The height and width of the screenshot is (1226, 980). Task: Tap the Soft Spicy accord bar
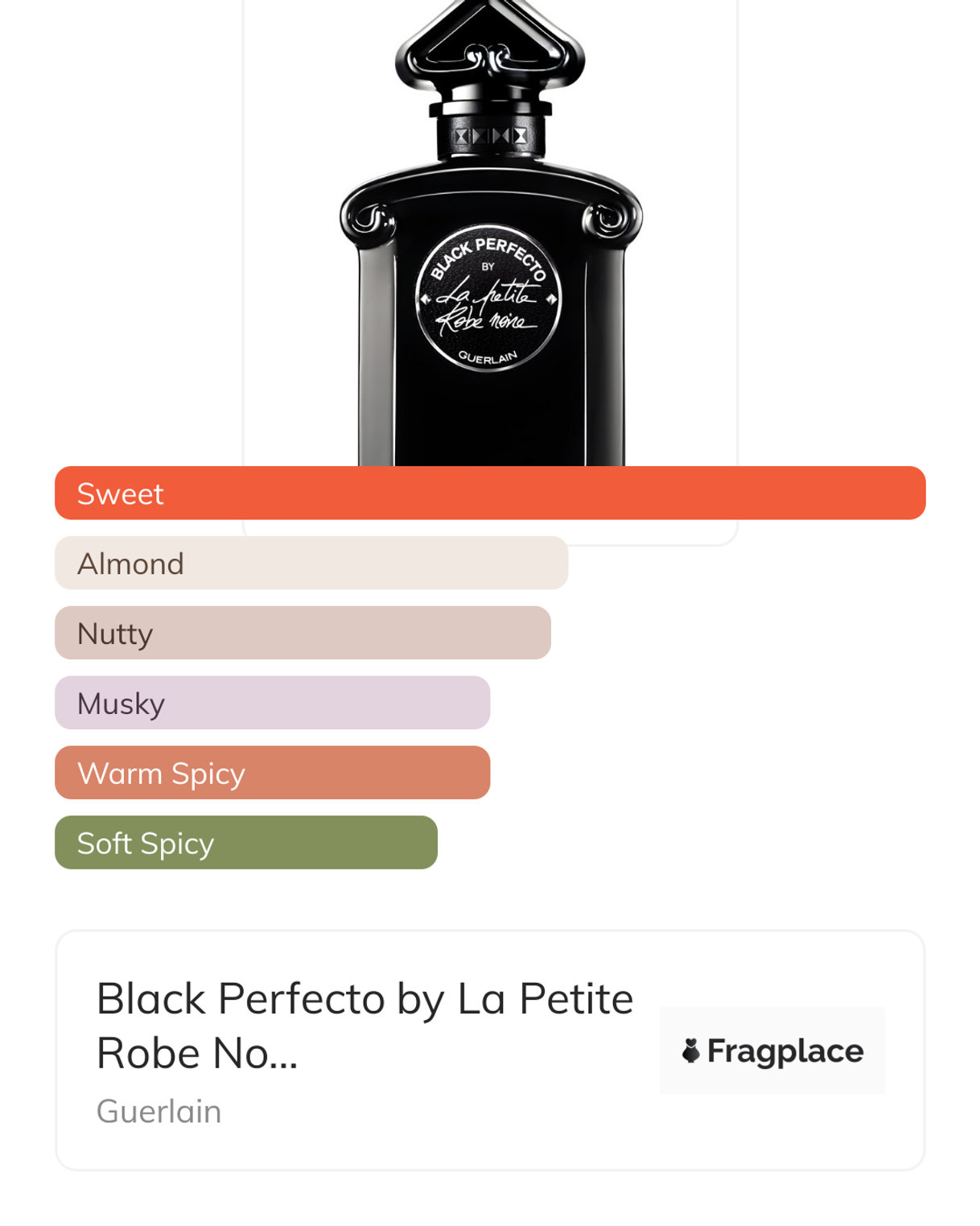point(246,843)
